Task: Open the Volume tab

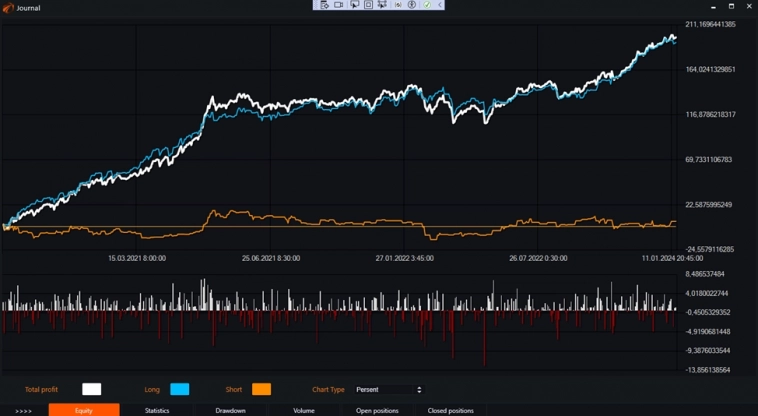Action: pos(304,410)
